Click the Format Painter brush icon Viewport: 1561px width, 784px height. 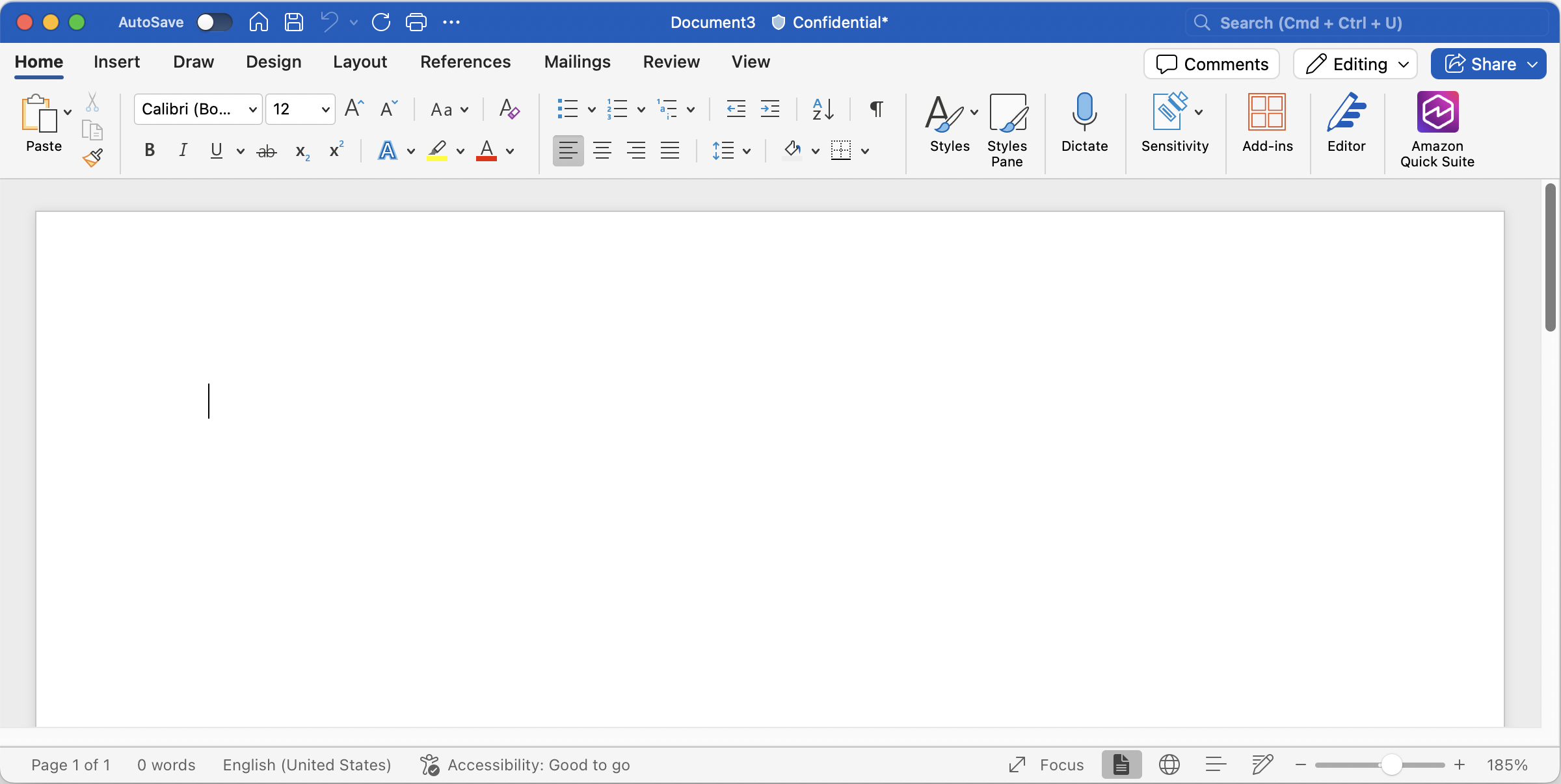[93, 158]
